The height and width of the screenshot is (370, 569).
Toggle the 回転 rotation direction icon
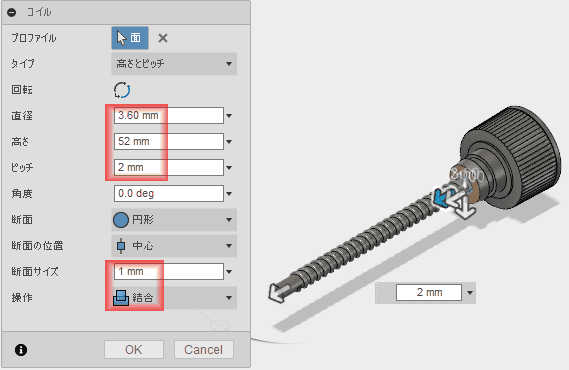122,90
